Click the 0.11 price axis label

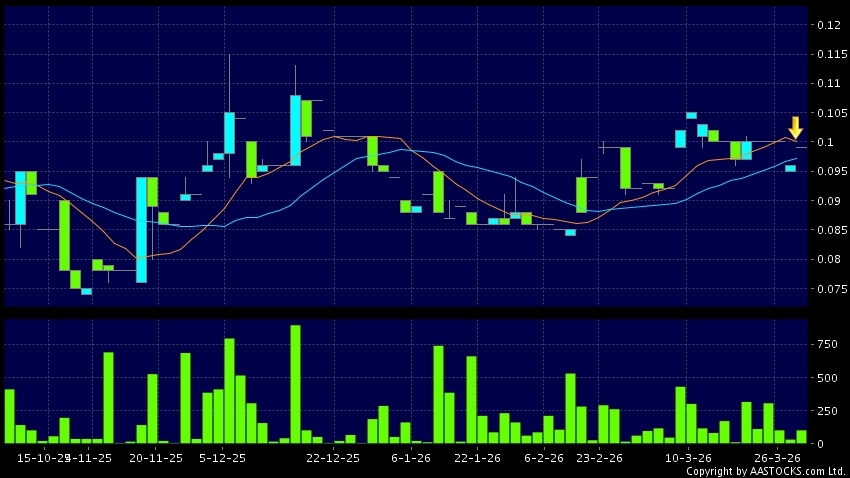tap(828, 84)
